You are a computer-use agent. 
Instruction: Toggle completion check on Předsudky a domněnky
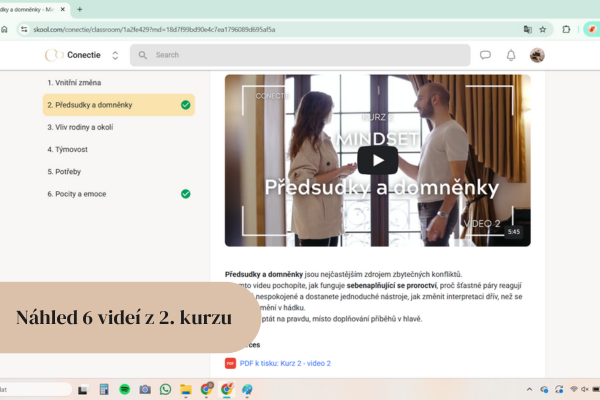(185, 104)
